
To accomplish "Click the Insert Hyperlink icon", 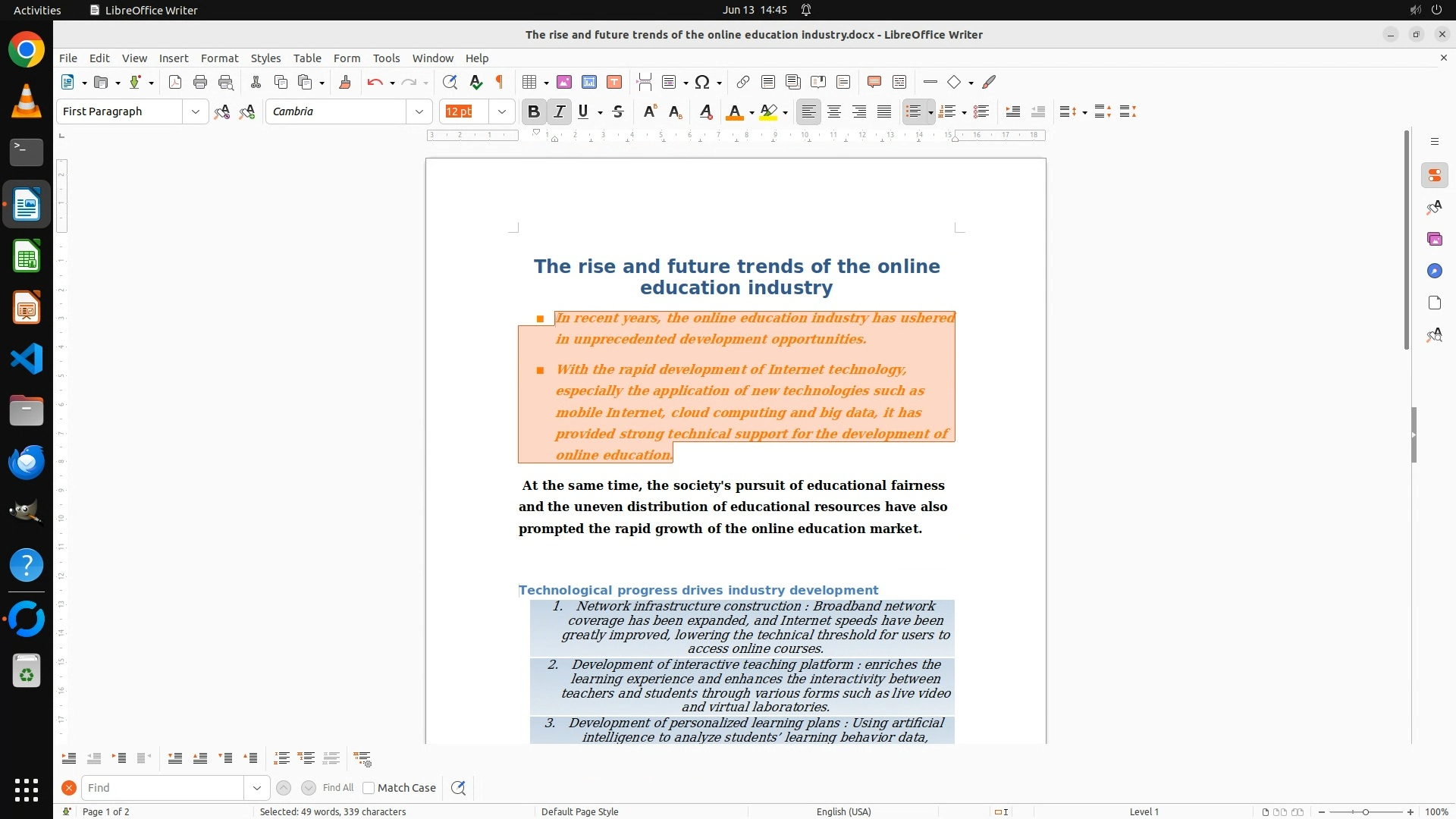I will (743, 83).
